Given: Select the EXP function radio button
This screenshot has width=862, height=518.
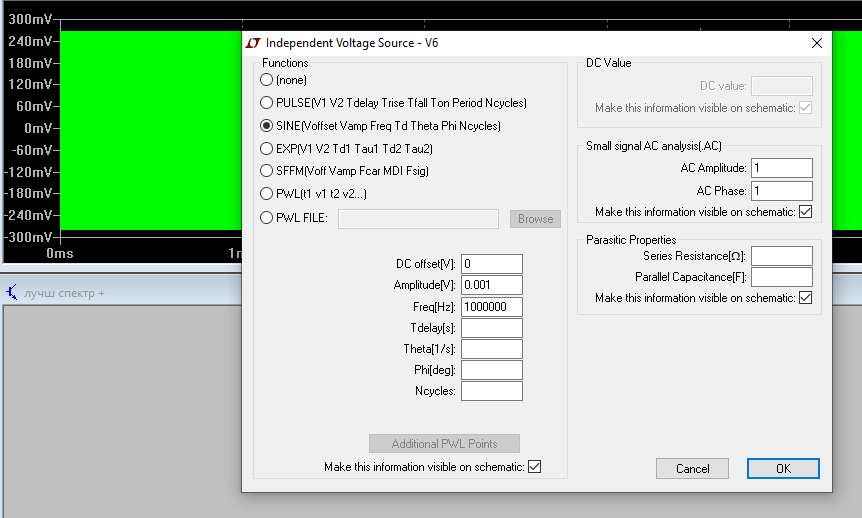Looking at the screenshot, I should point(267,148).
